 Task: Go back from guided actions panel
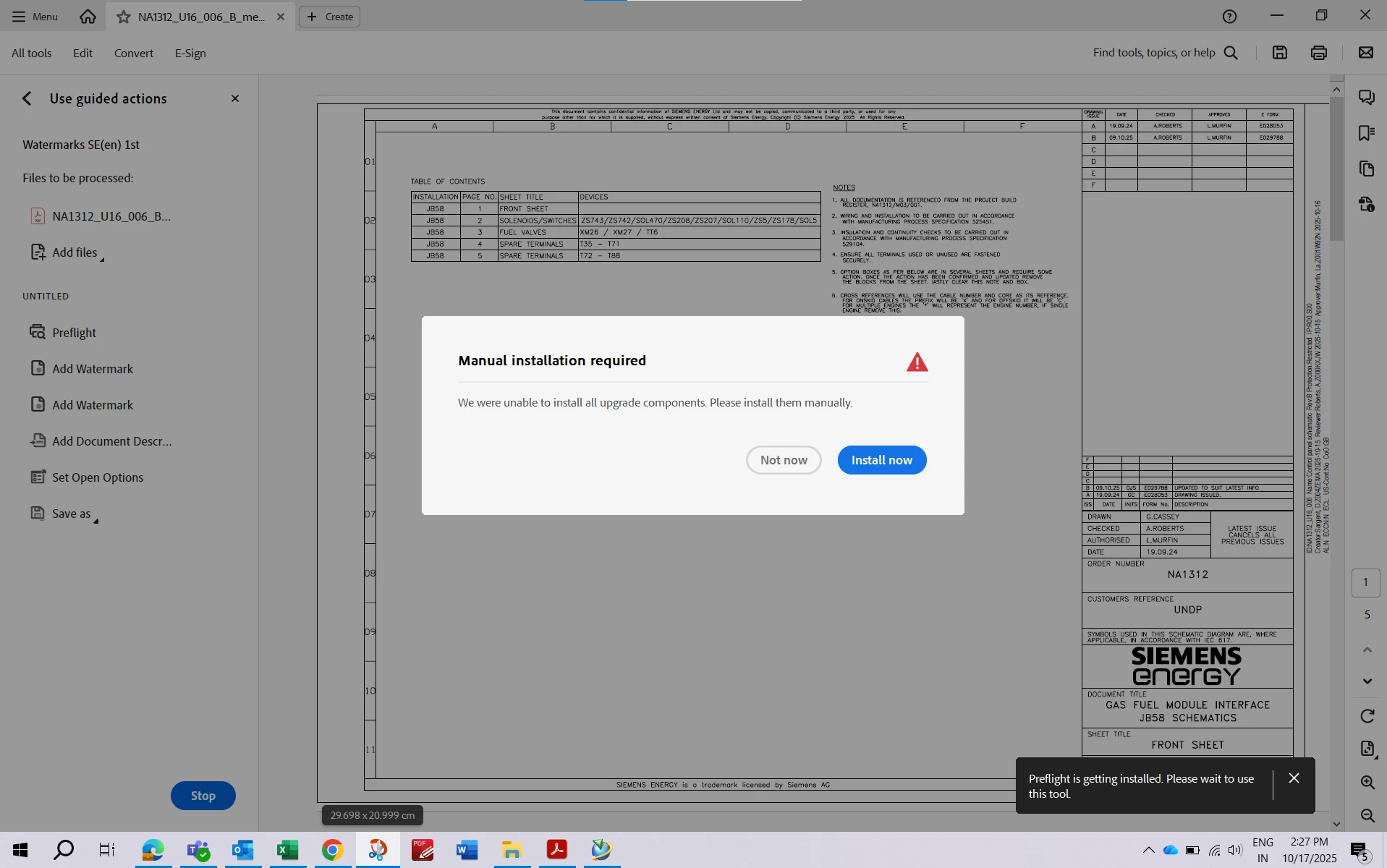pyautogui.click(x=27, y=98)
